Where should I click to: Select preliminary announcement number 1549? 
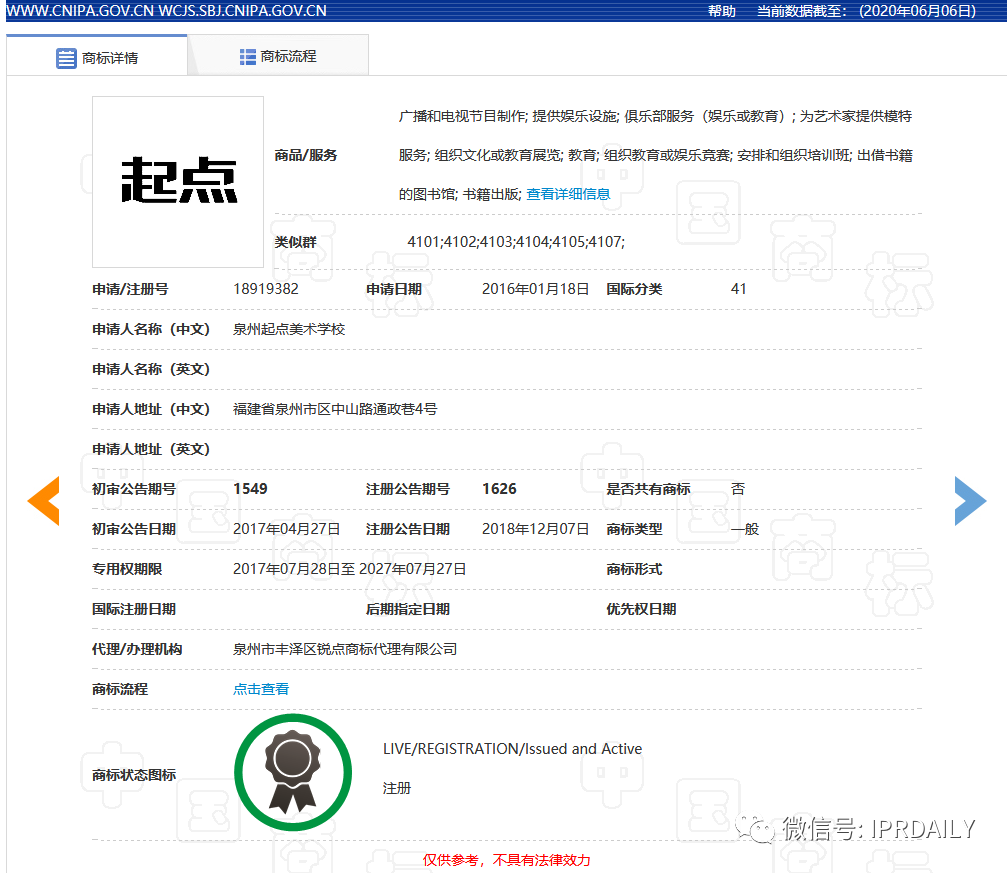[250, 489]
